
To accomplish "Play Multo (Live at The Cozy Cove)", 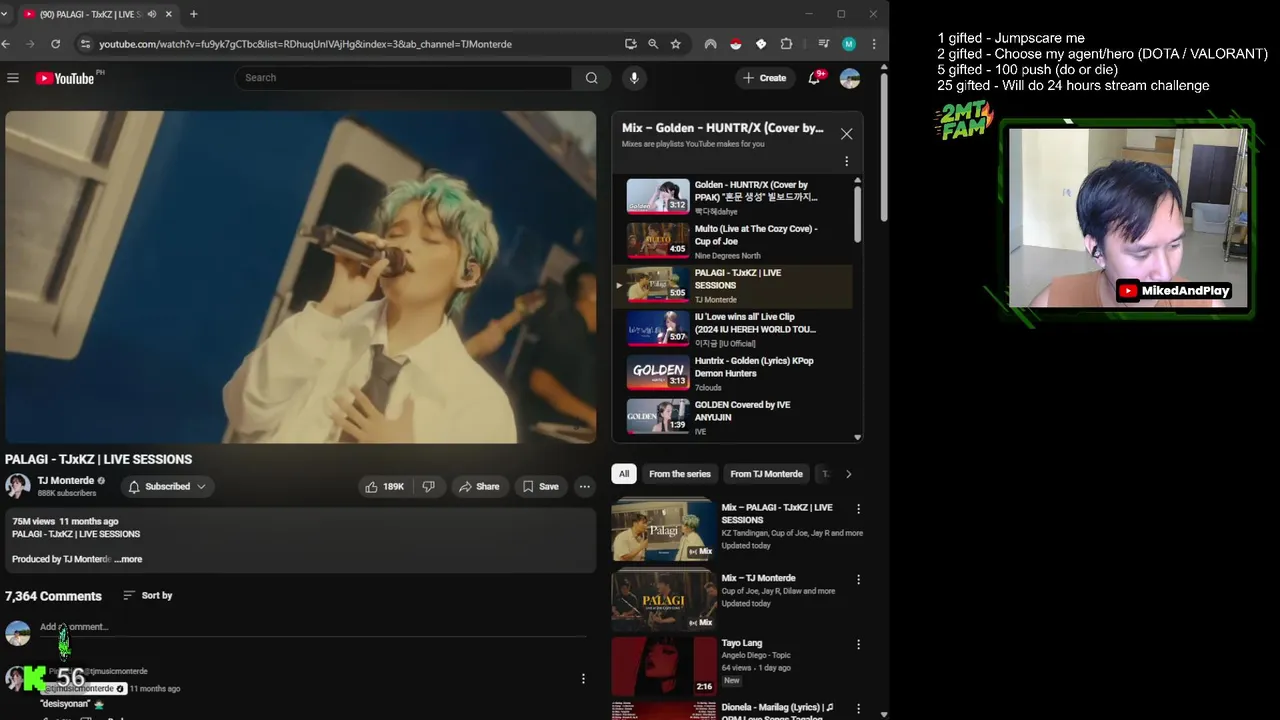I will click(x=738, y=241).
